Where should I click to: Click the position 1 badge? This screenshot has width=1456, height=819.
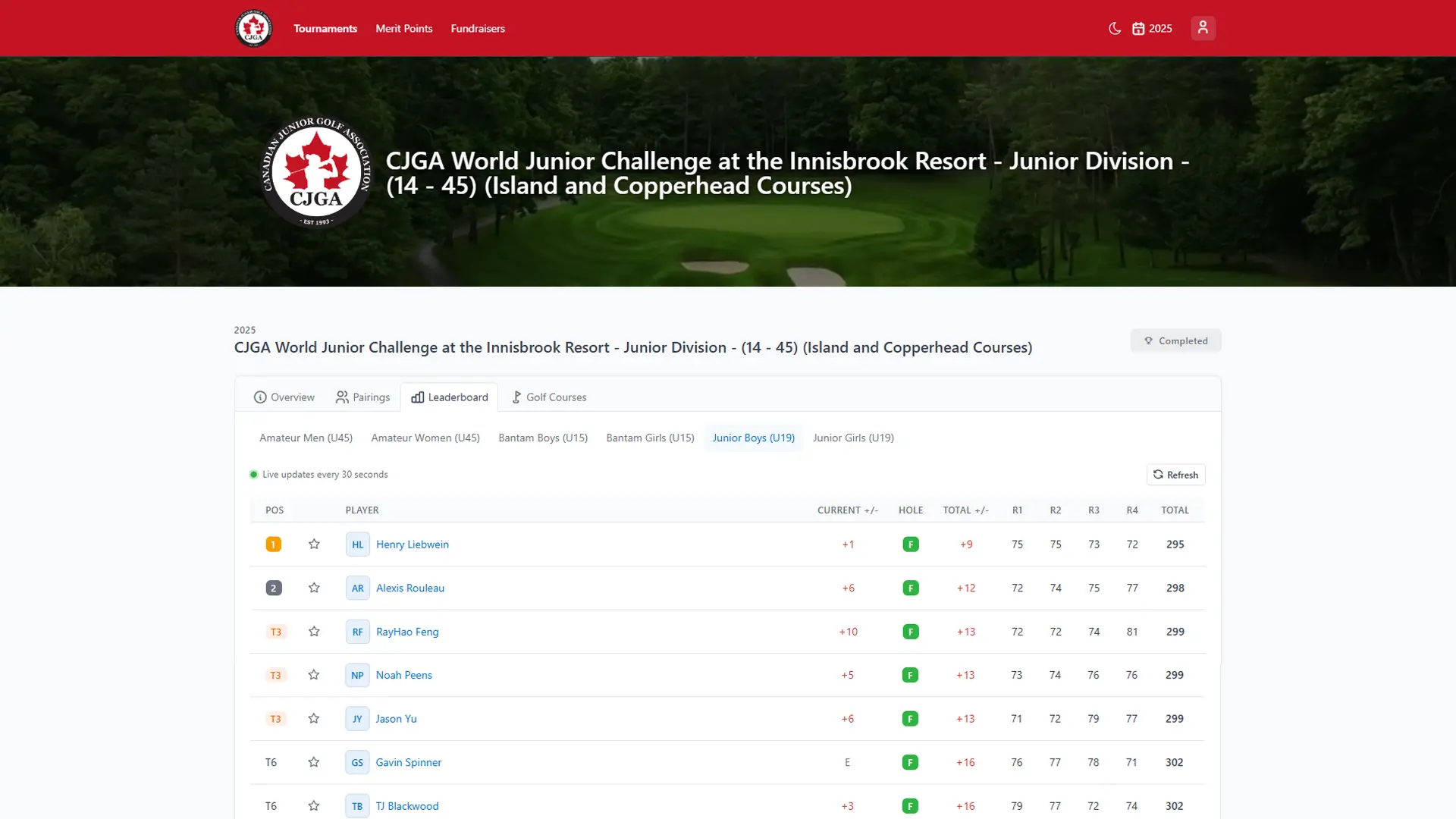[x=273, y=544]
